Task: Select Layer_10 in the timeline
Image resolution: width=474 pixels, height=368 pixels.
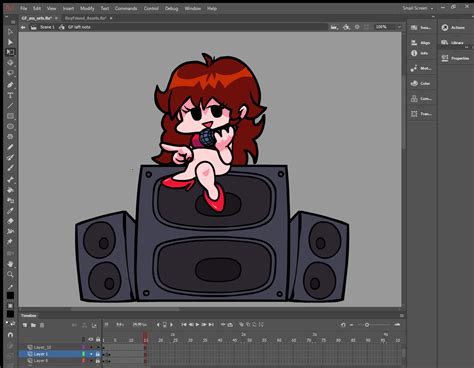Action: pyautogui.click(x=42, y=347)
